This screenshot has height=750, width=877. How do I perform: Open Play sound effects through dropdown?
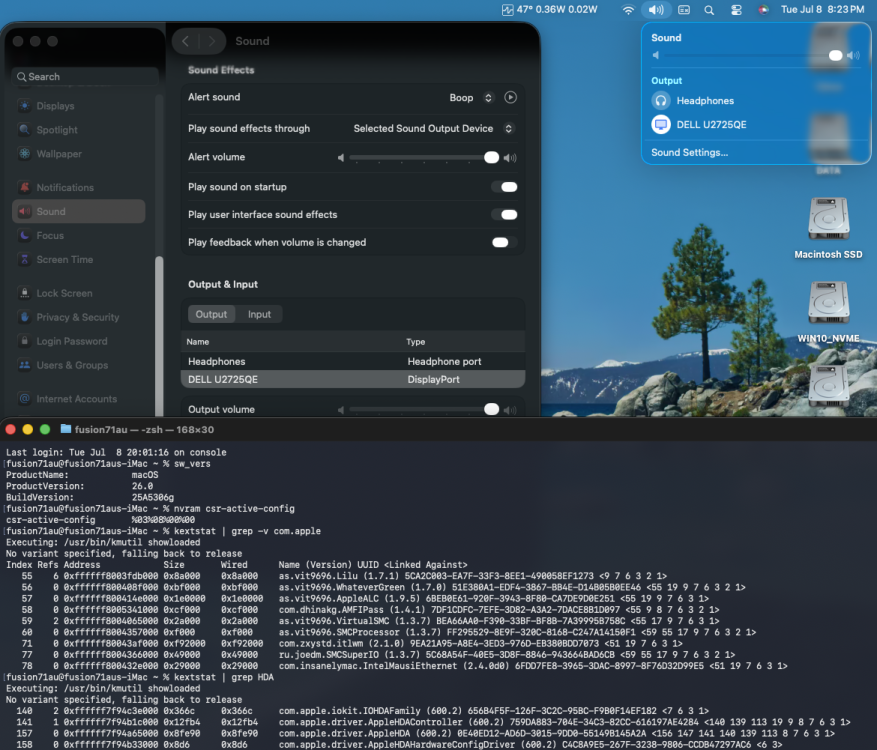(433, 129)
